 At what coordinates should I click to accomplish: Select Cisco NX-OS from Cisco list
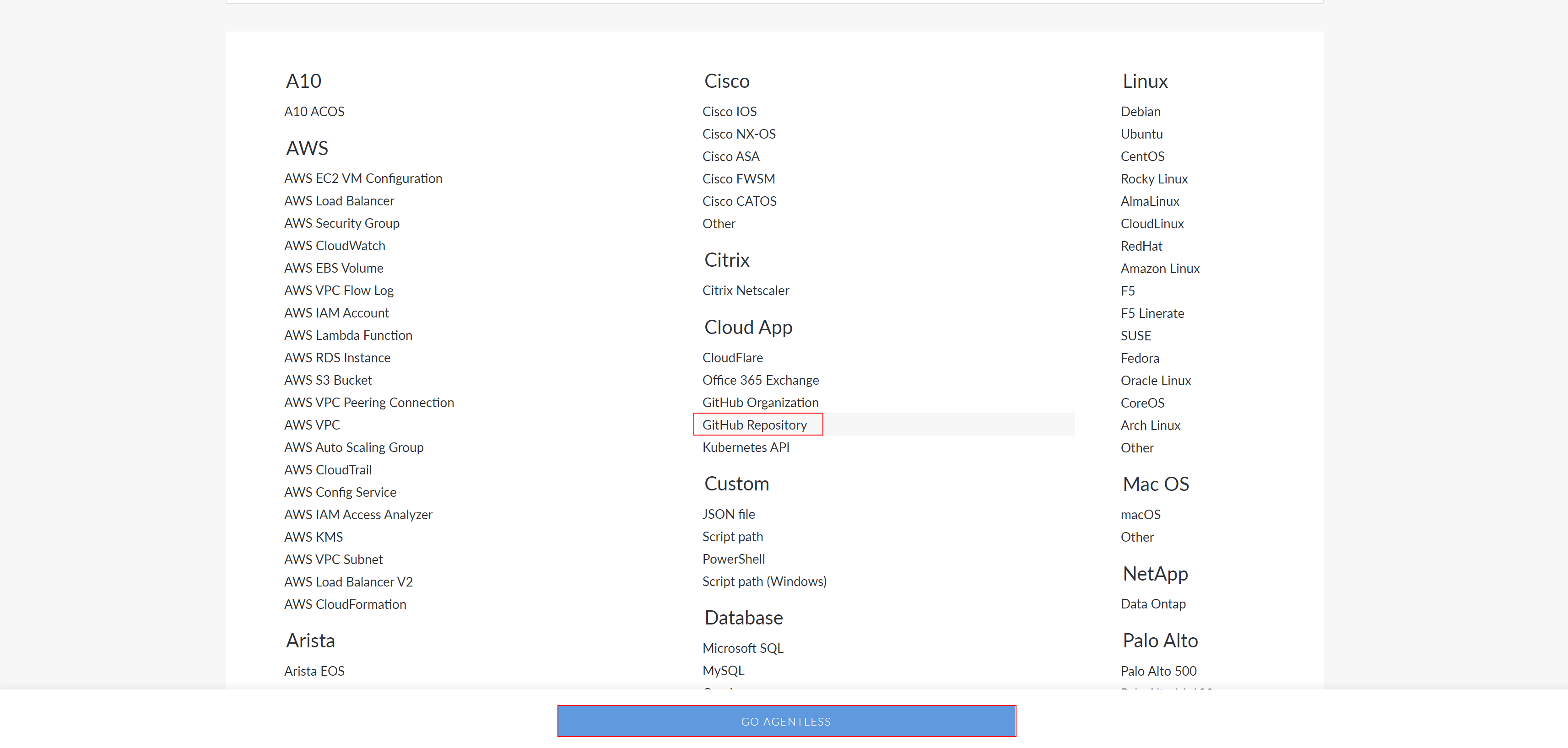(739, 134)
